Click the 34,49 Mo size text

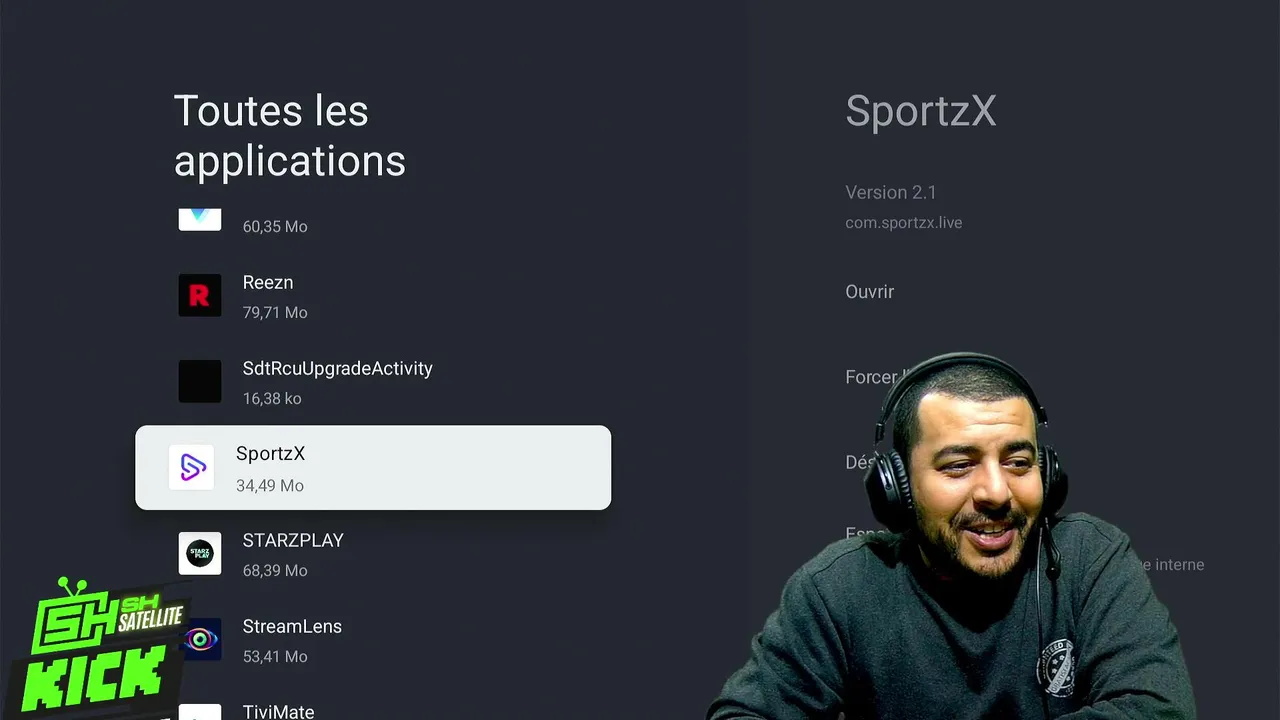click(x=270, y=486)
